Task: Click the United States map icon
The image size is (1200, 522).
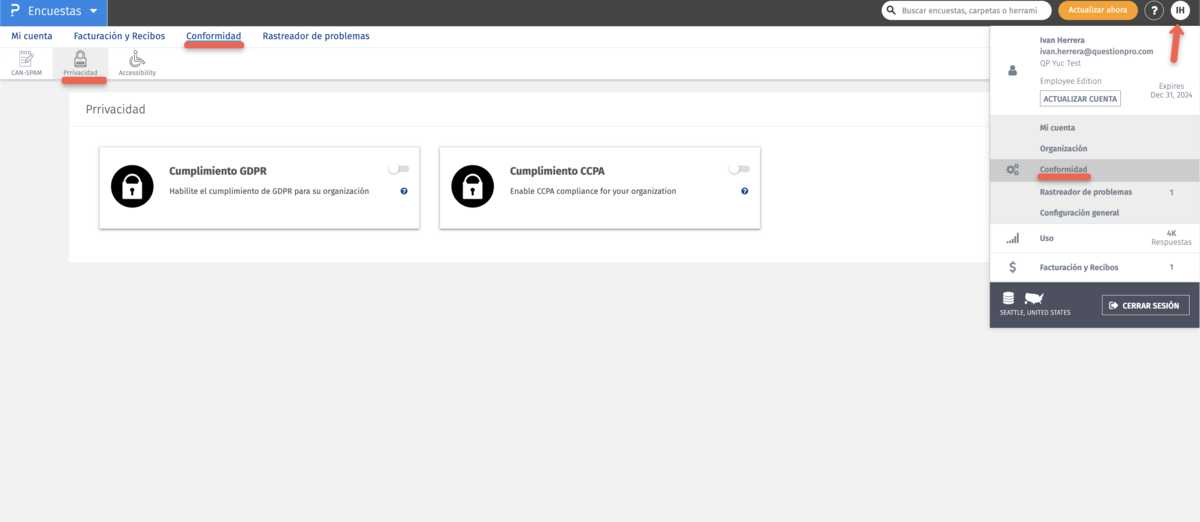Action: pos(1034,298)
